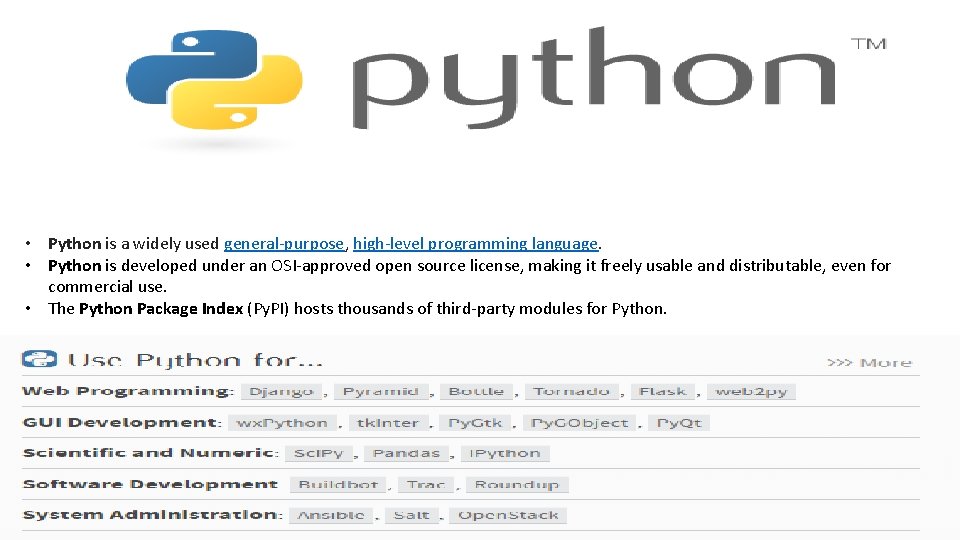Open the PyGtk tag
960x540 pixels.
(x=475, y=423)
